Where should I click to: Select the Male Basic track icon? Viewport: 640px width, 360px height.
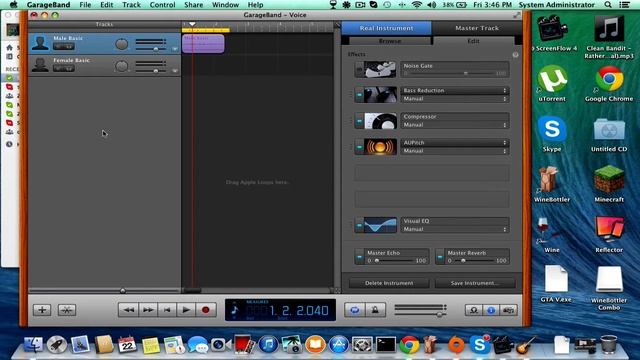coord(40,43)
